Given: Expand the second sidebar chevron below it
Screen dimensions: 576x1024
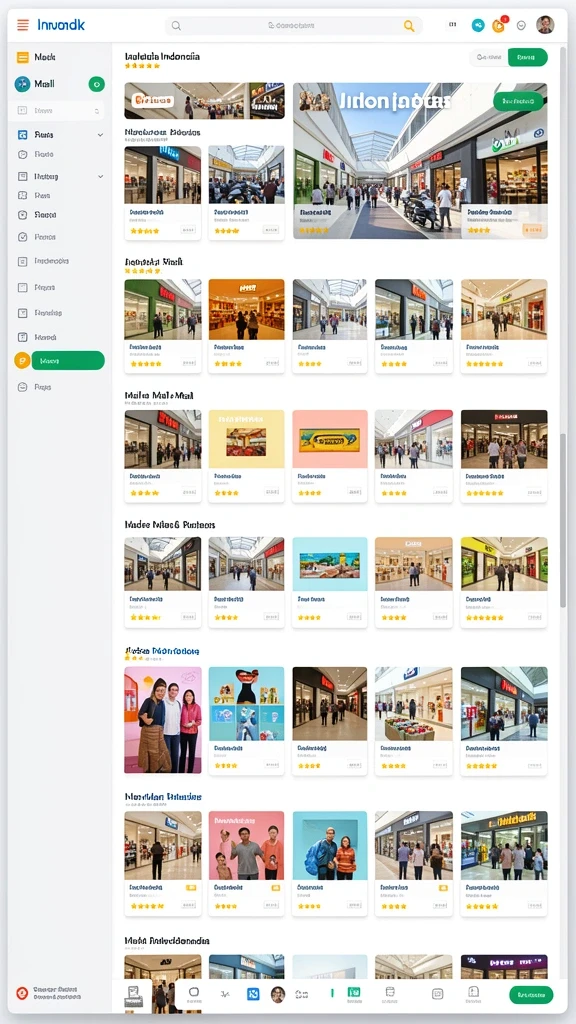Looking at the screenshot, I should coord(100,176).
